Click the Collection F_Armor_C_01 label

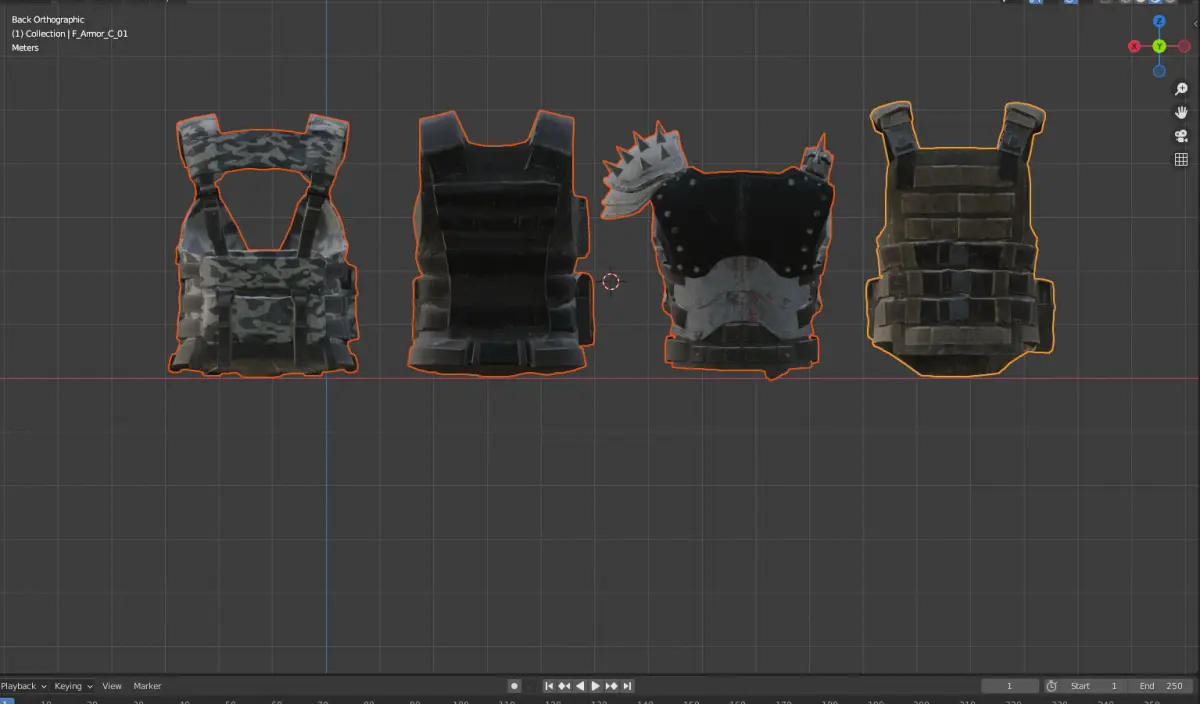pos(70,34)
